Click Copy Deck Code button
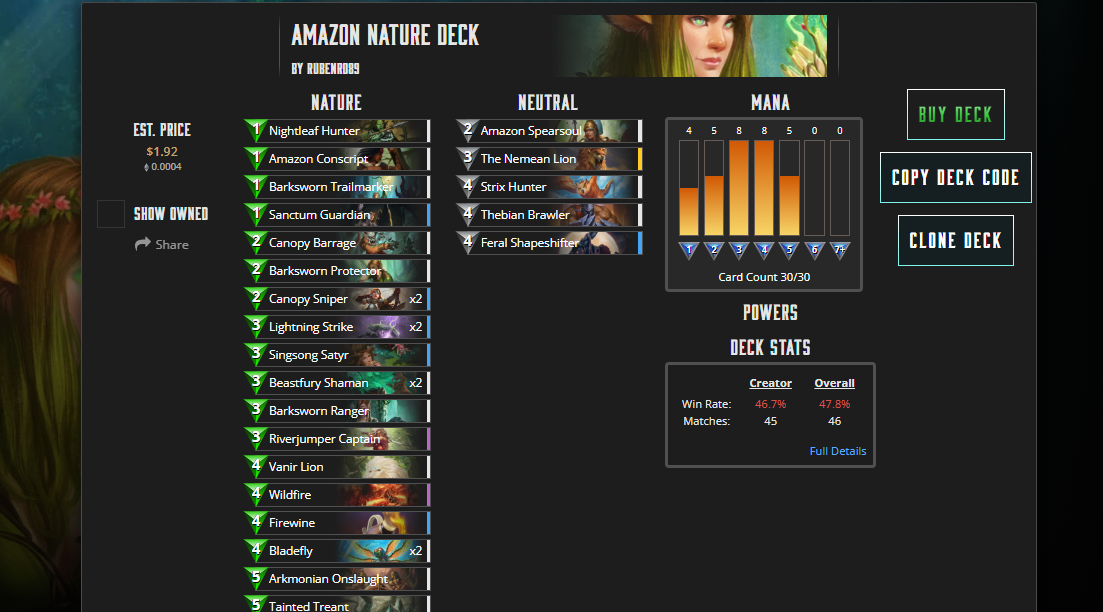Screen dimensions: 1103x612 pos(955,177)
